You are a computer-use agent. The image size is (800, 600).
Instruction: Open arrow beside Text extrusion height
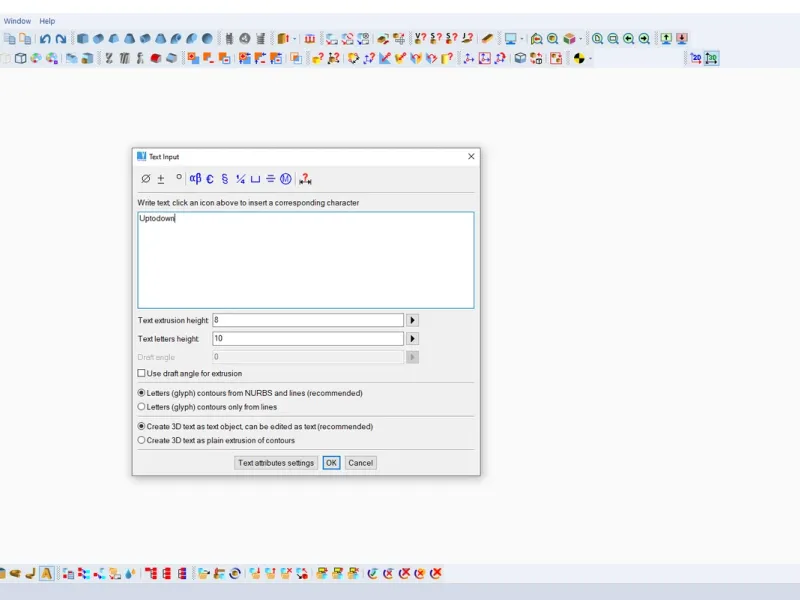click(x=412, y=320)
